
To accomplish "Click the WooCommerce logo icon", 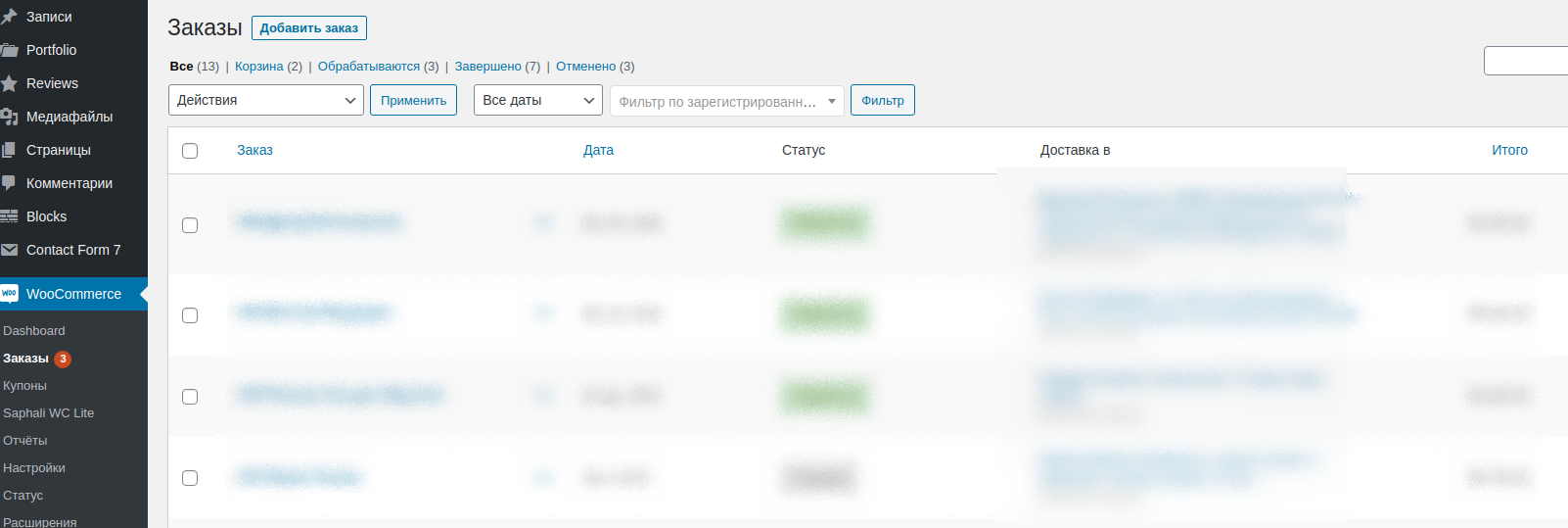I will [9, 294].
